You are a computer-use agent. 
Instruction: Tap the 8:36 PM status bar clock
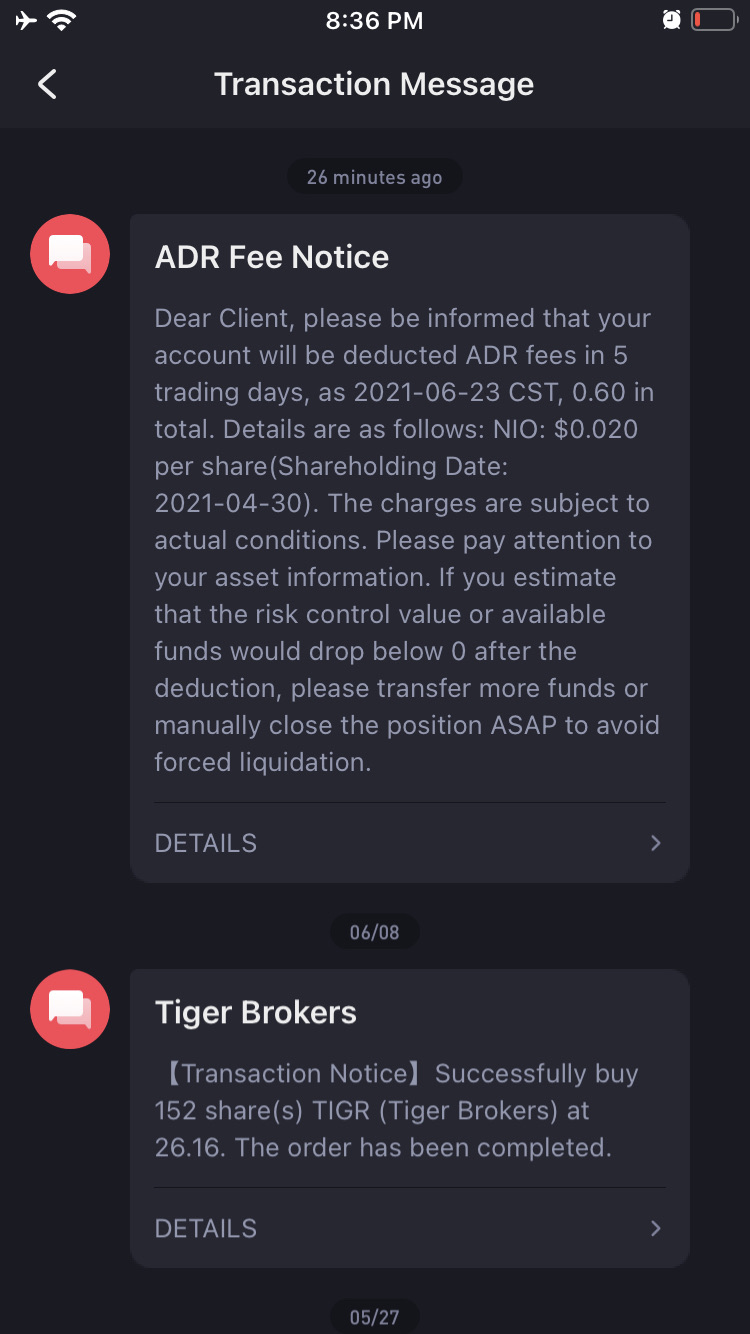(x=374, y=20)
